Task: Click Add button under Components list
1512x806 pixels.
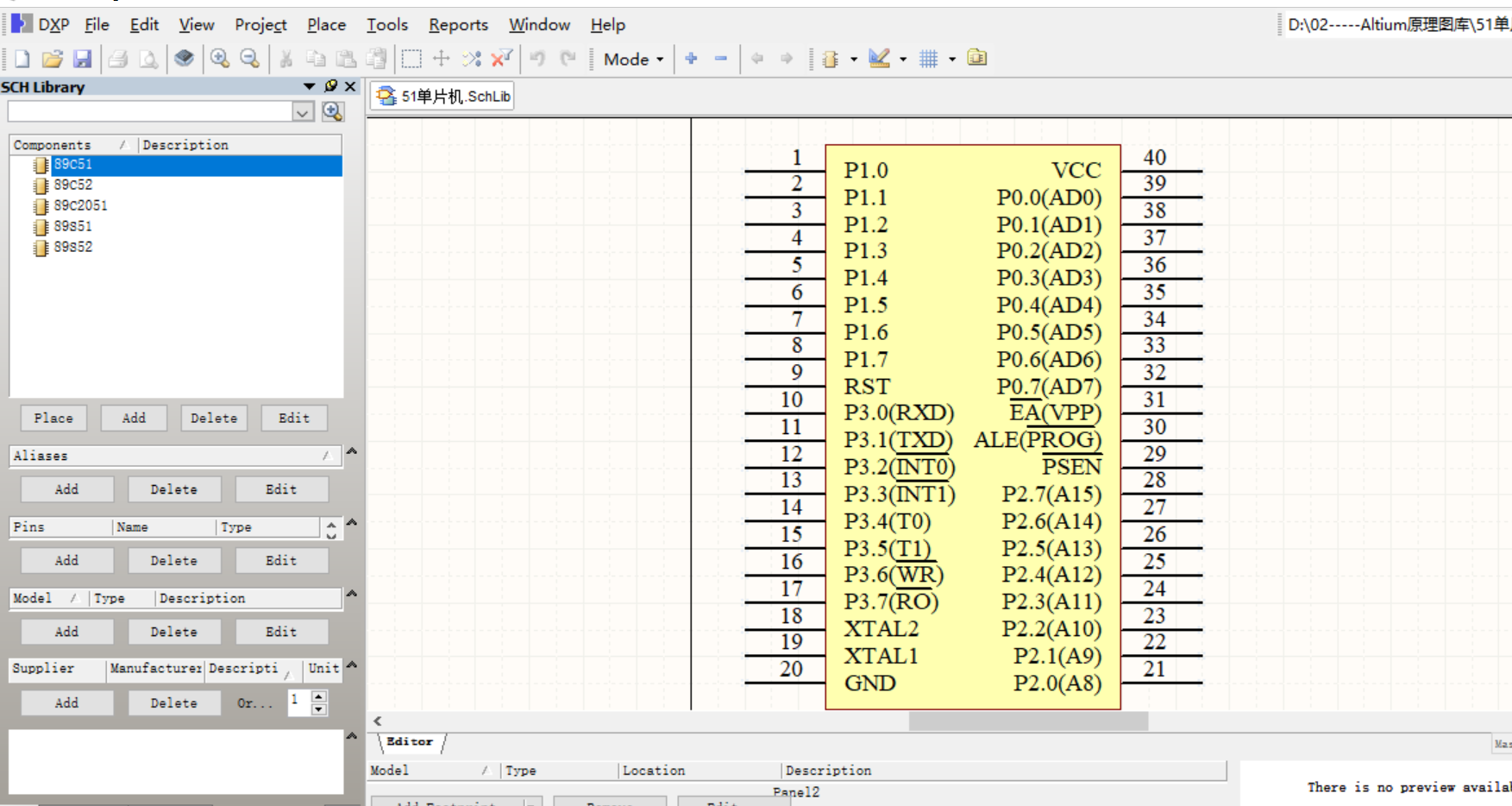Action: (x=134, y=418)
